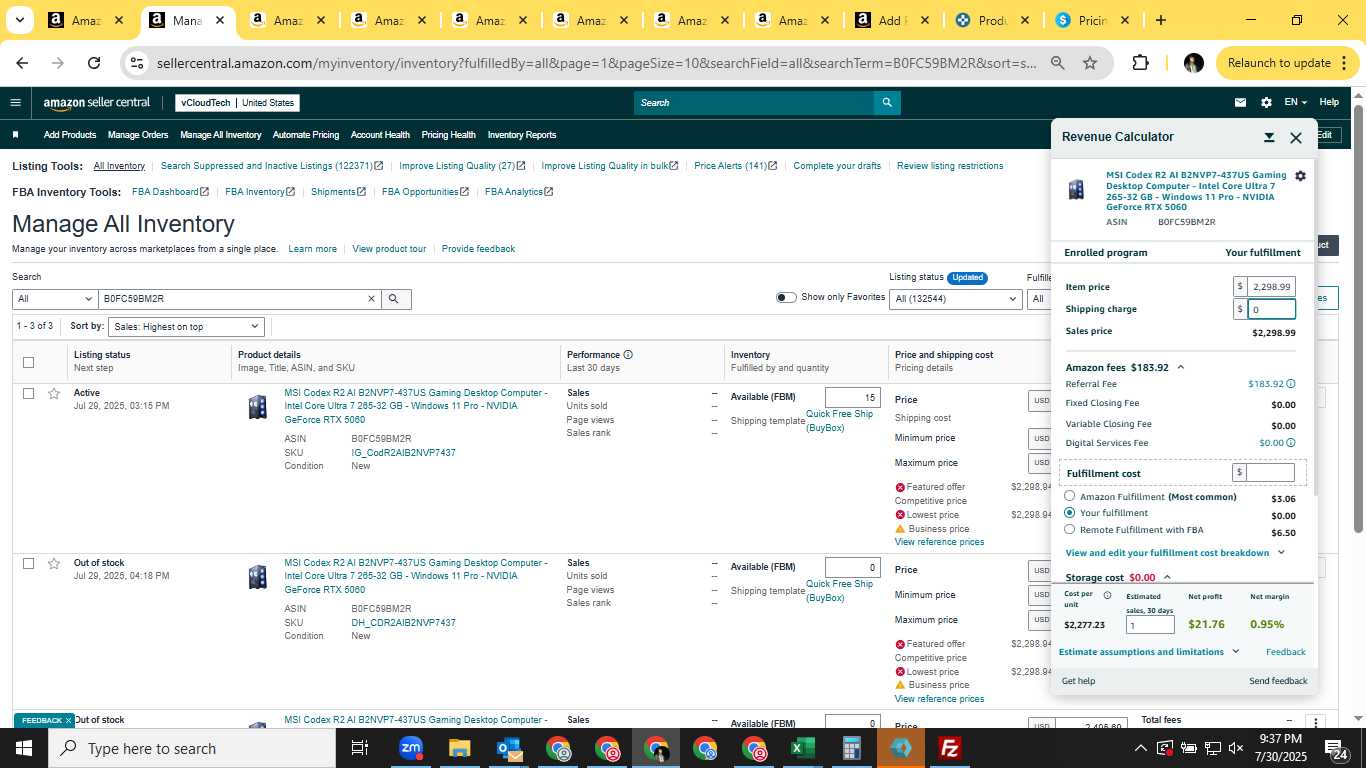Clear the inventory search term
The height and width of the screenshot is (768, 1366).
[371, 298]
